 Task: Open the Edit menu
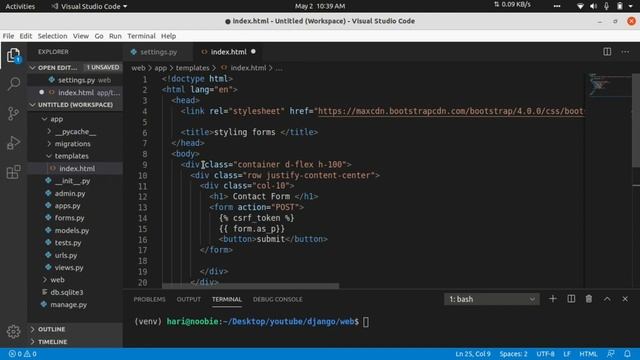tap(26, 36)
